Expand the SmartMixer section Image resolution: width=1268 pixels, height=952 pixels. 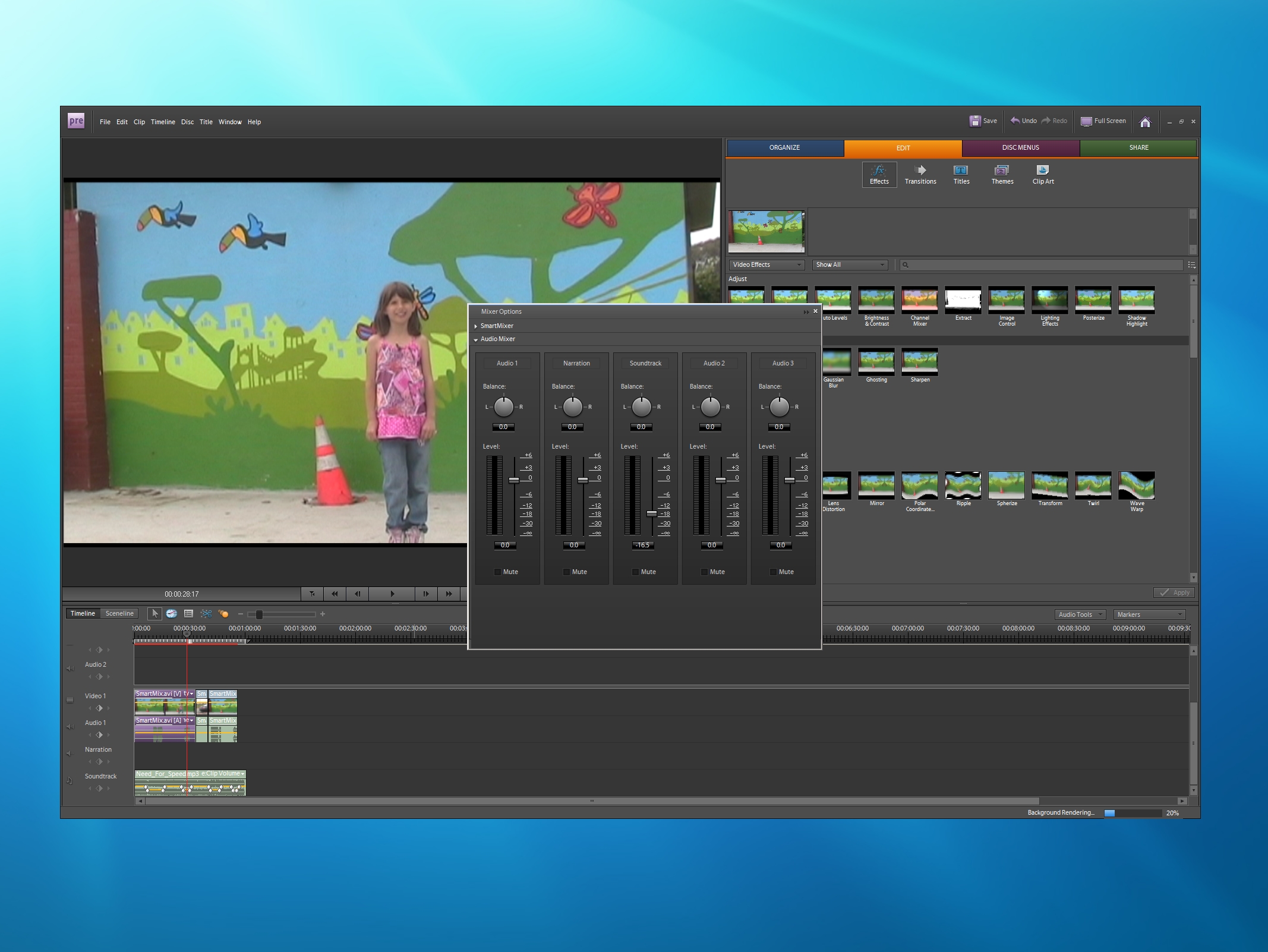(476, 326)
